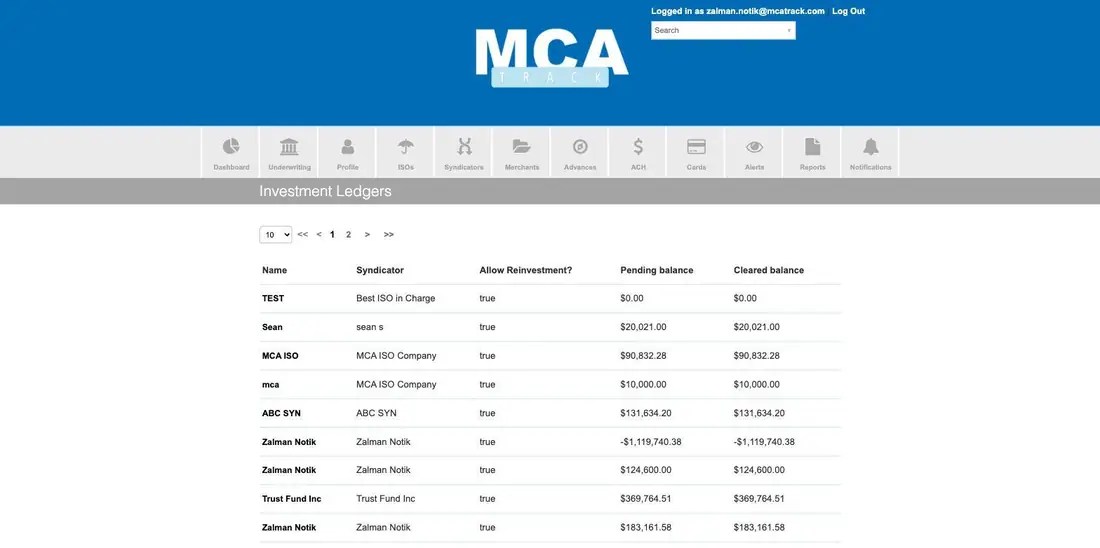Click the MCA Track logo
Viewport: 1100px width, 548px height.
pos(551,58)
